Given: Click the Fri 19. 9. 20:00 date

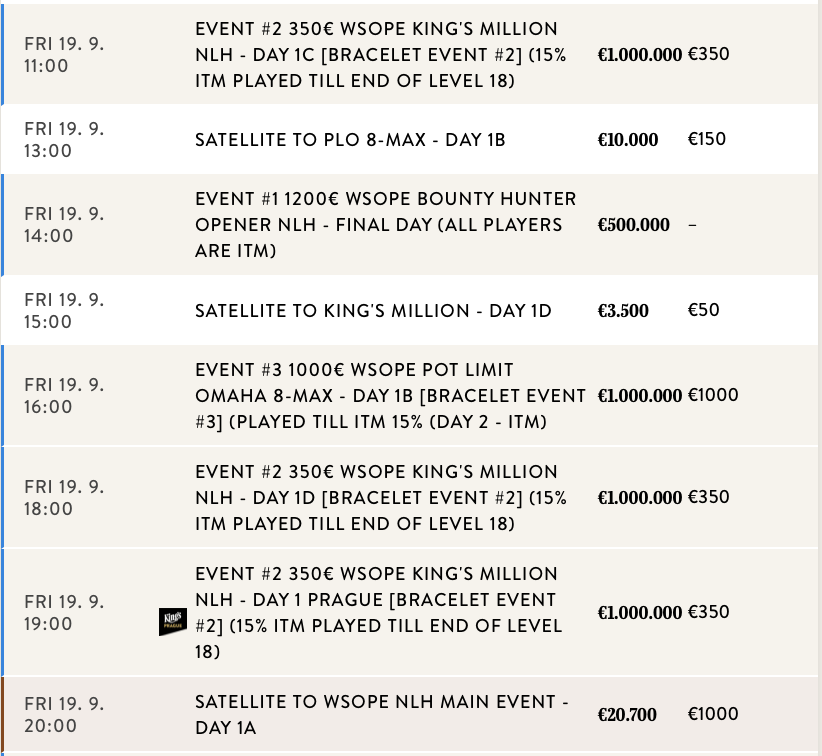Looking at the screenshot, I should tap(64, 715).
